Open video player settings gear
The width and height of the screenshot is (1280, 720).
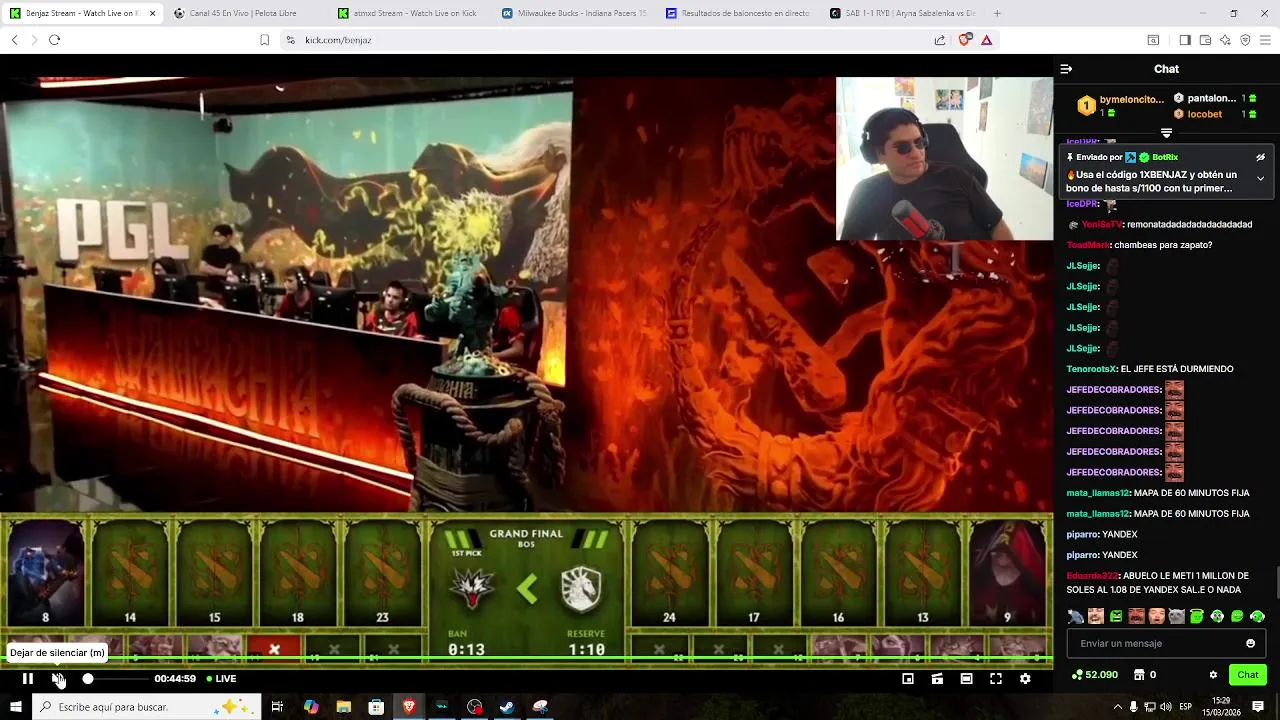point(1025,679)
